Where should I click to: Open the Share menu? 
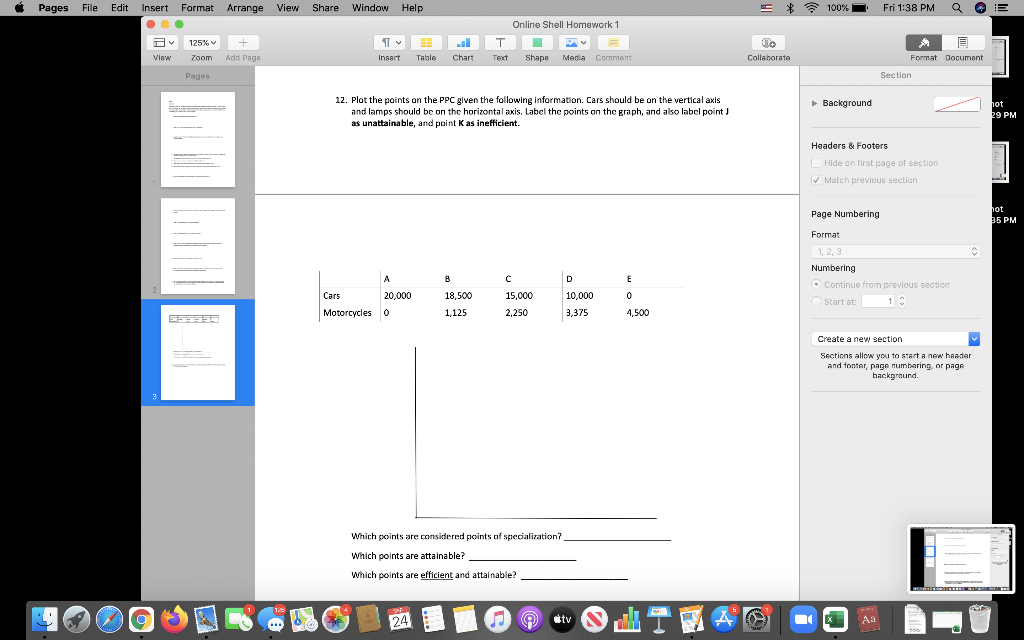[x=325, y=7]
